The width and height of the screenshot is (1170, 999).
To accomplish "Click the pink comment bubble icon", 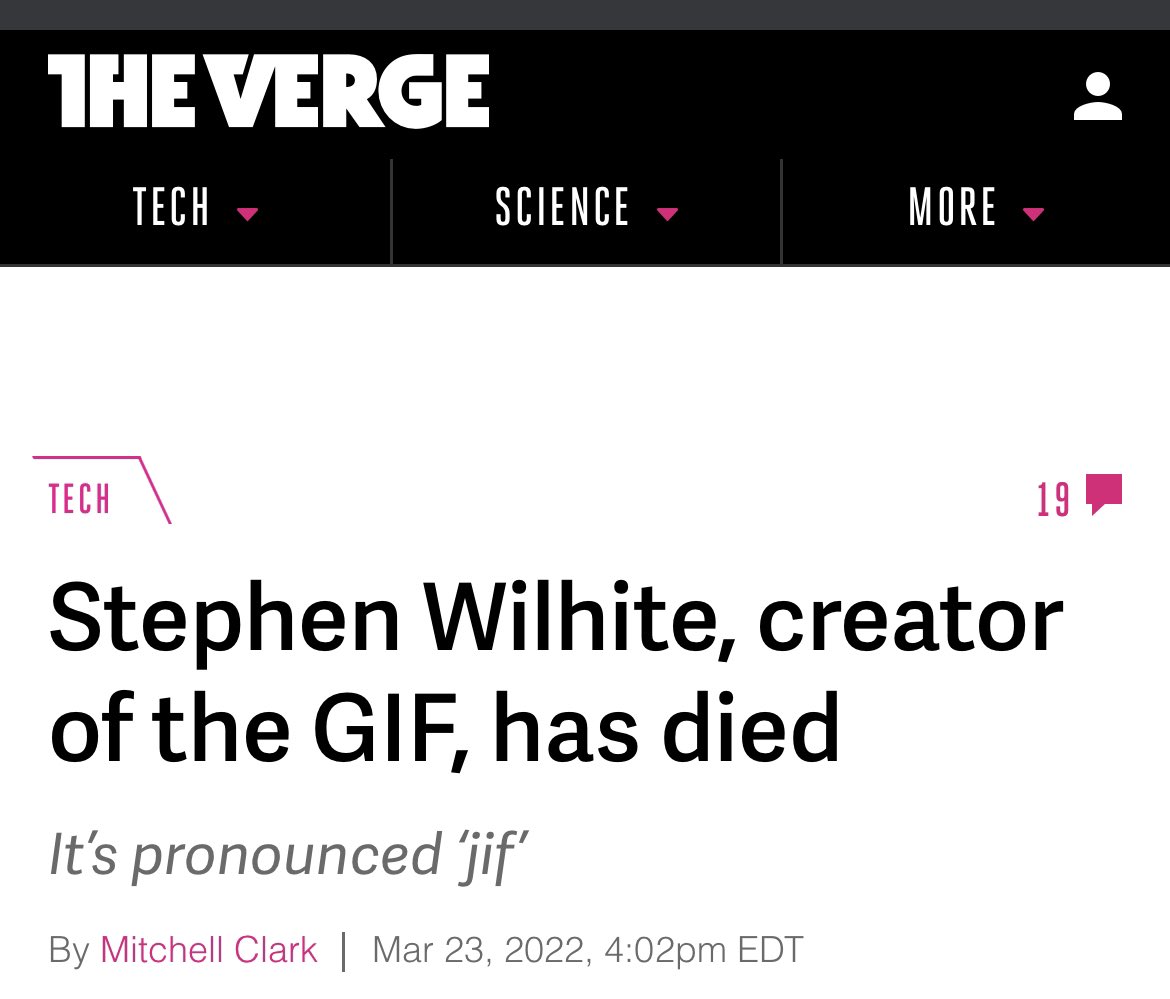I will [x=1104, y=493].
